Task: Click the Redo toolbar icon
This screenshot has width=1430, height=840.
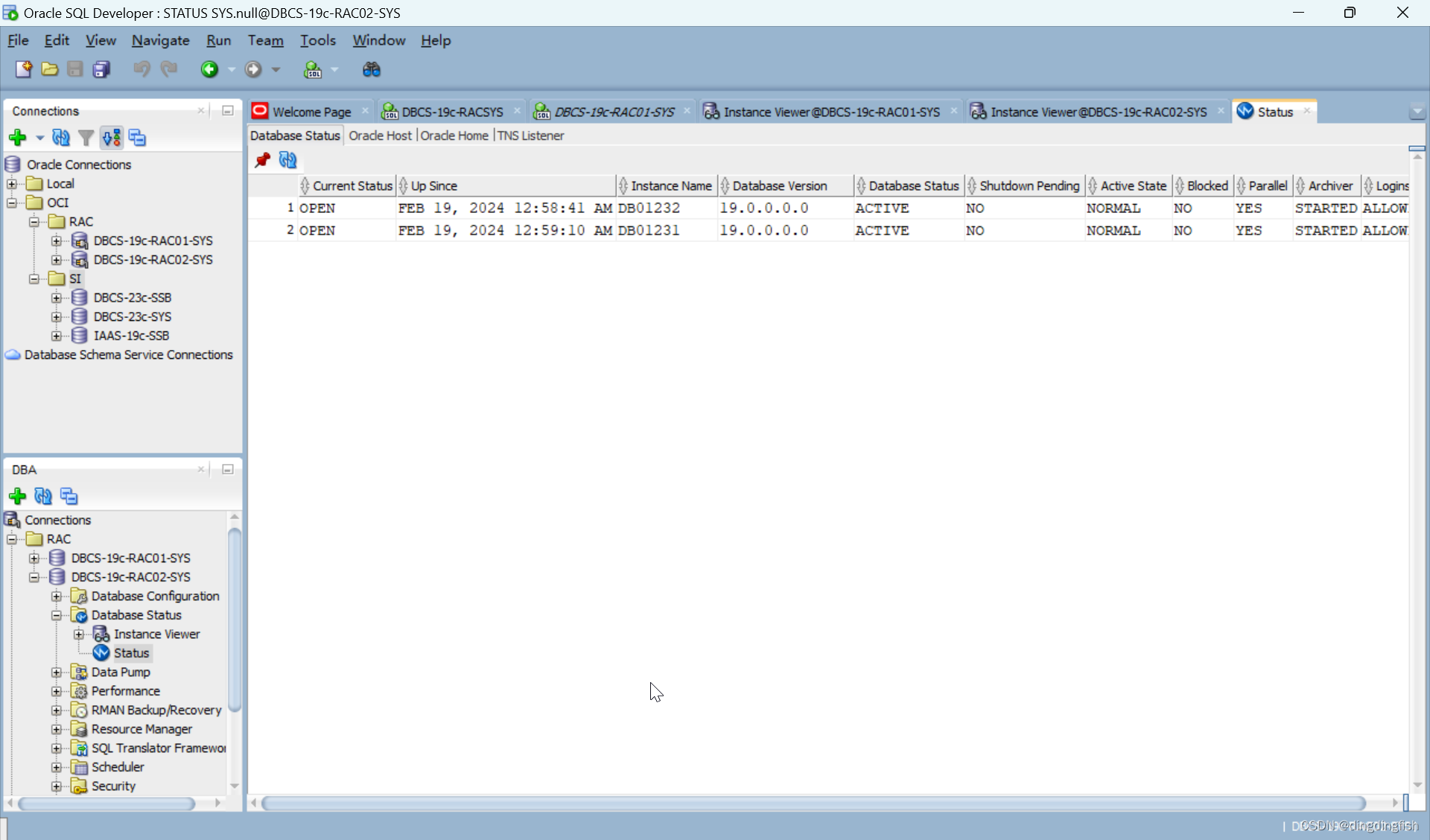Action: [169, 69]
